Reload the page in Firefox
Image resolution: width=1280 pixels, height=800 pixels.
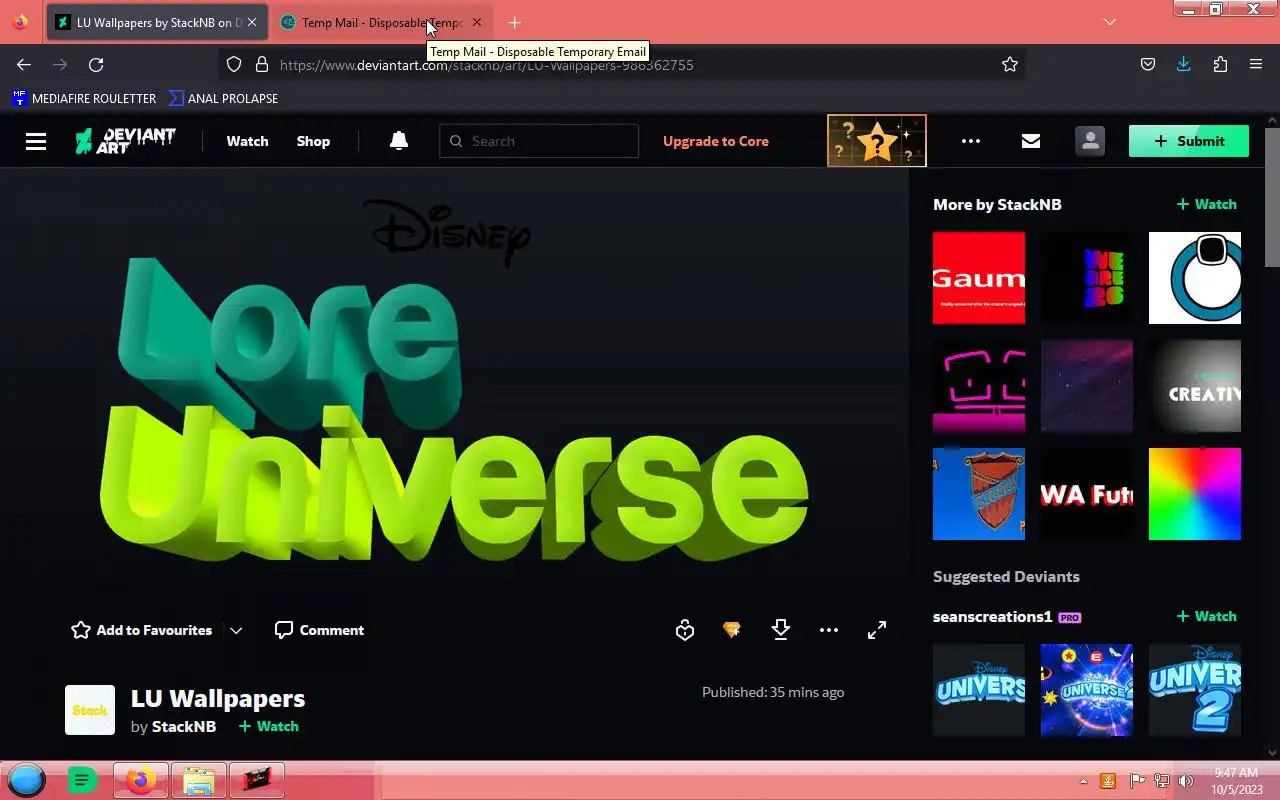click(96, 65)
